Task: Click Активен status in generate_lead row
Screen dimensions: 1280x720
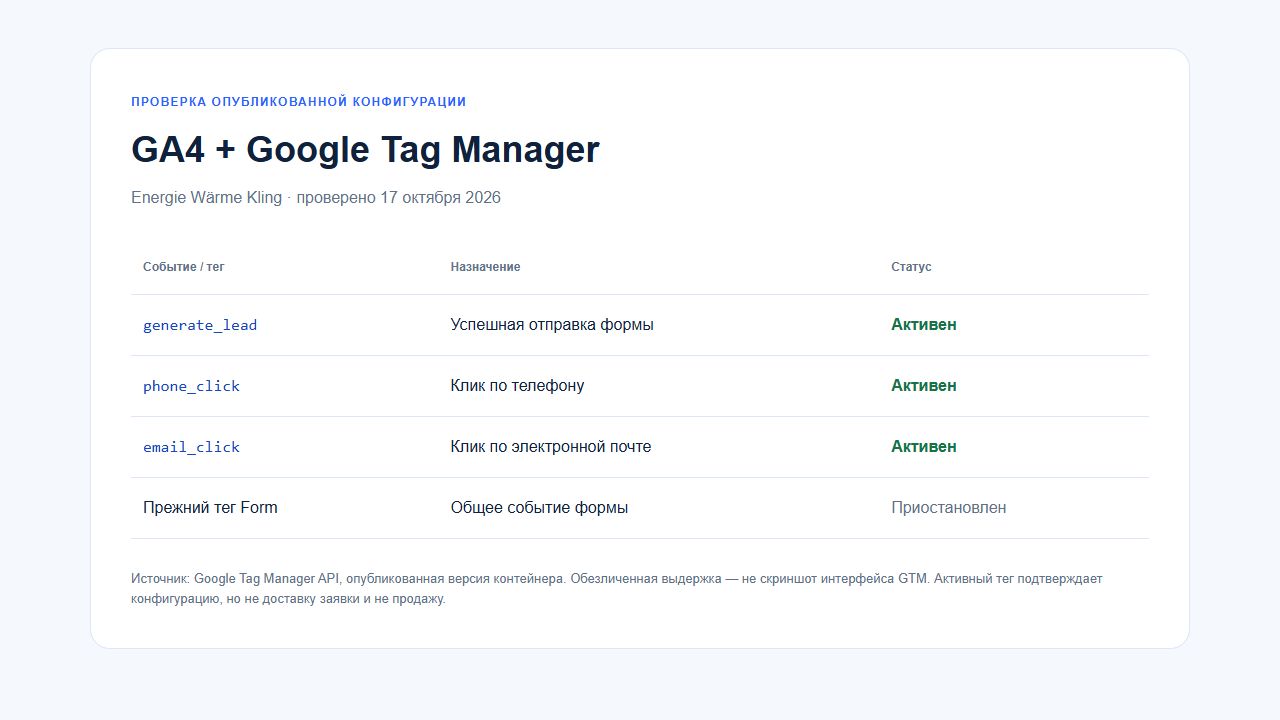Action: pos(924,325)
